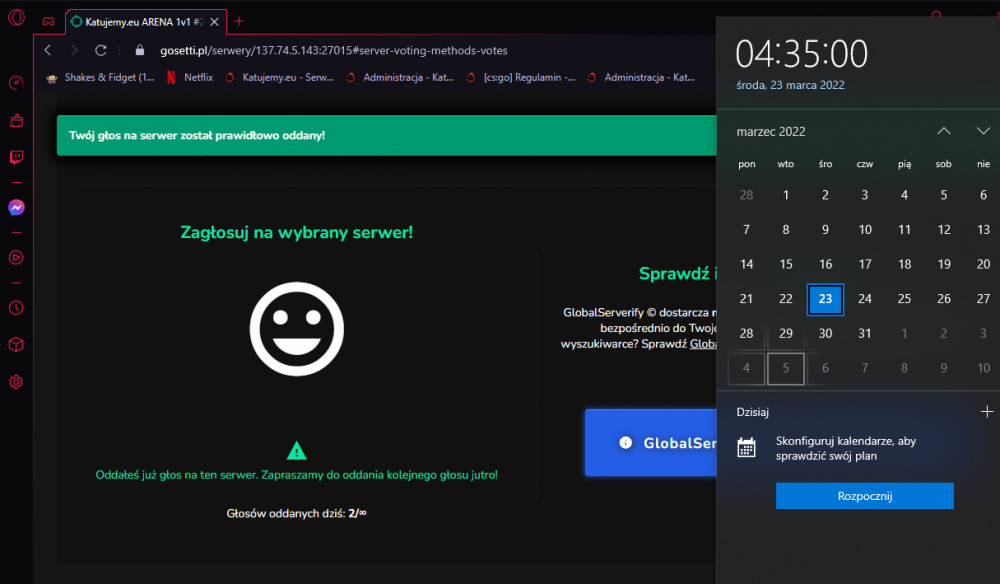Viewport: 1000px width, 584px height.
Task: Open Extensions cube icon in sidebar
Action: click(x=16, y=344)
